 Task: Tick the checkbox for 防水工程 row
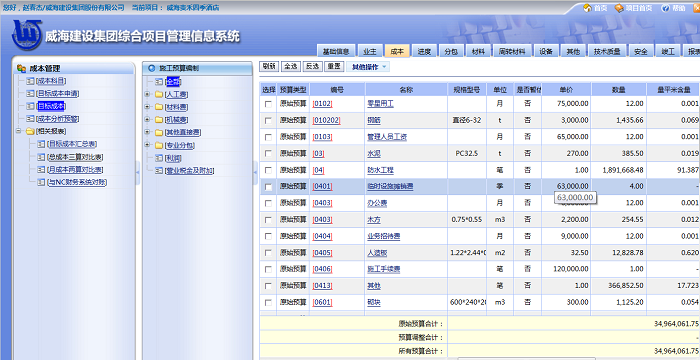coord(268,170)
